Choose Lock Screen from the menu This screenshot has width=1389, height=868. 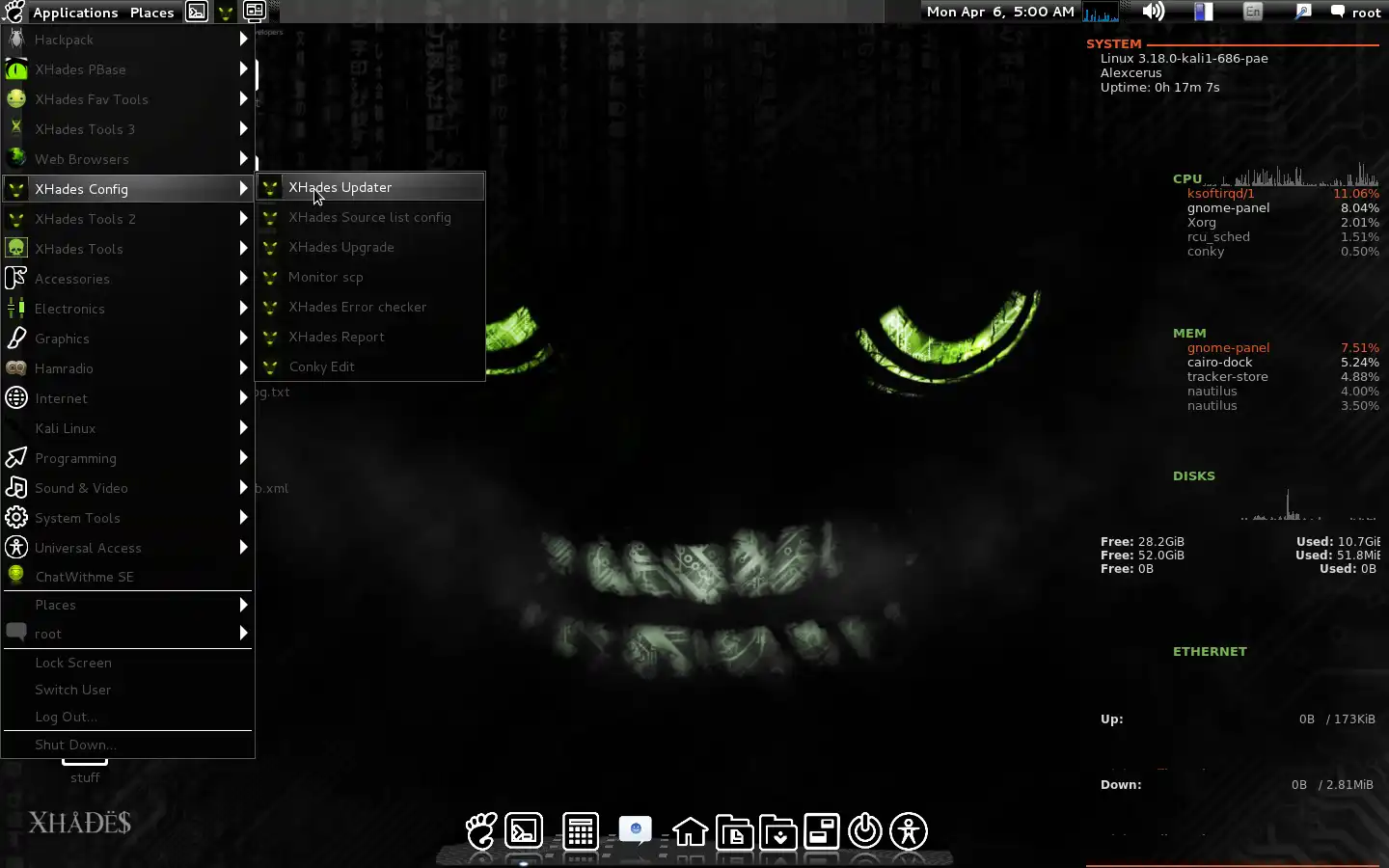click(x=127, y=663)
